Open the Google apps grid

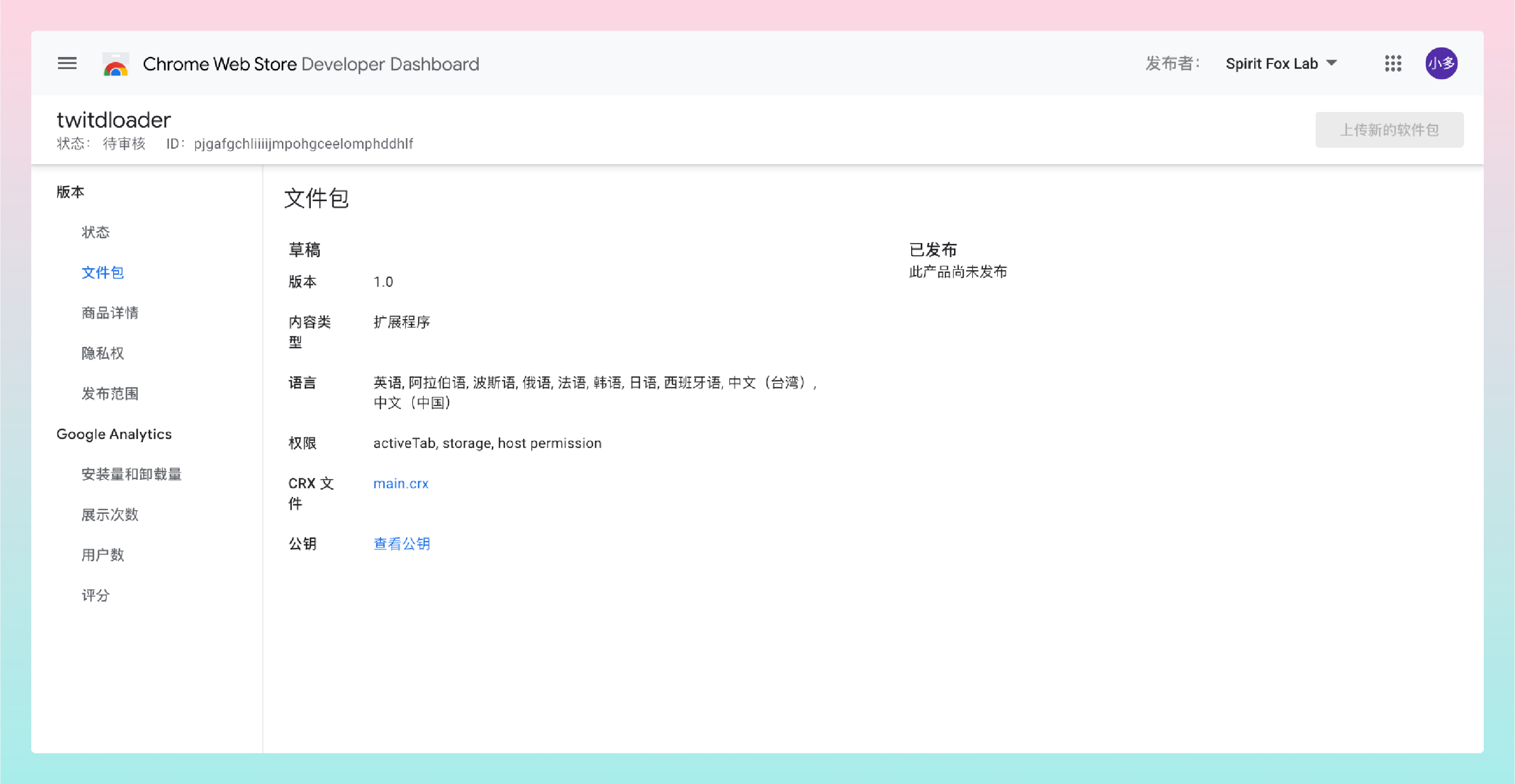coord(1393,64)
